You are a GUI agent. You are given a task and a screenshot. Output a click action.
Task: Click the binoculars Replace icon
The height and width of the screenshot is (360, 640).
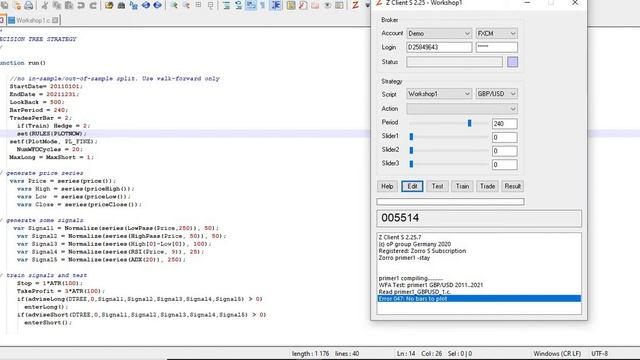tap(121, 5)
